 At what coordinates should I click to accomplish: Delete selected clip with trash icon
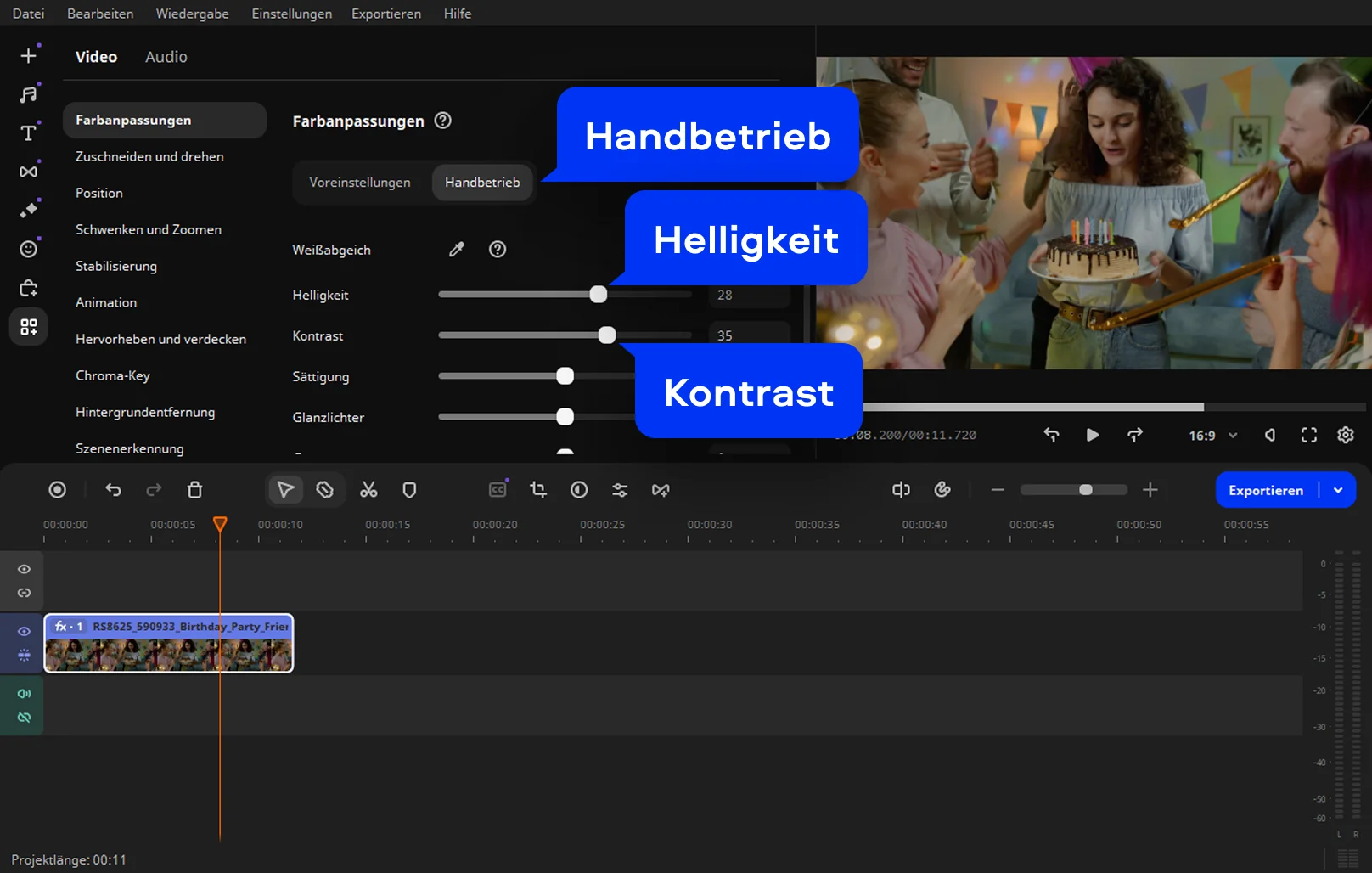pos(194,490)
